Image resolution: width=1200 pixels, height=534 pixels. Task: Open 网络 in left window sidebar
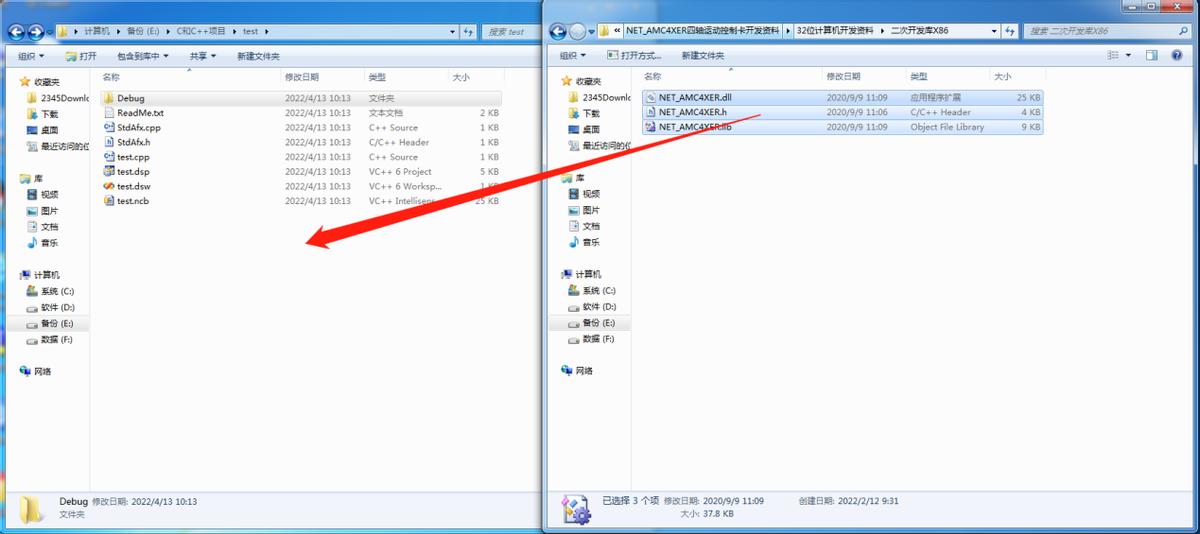[42, 371]
